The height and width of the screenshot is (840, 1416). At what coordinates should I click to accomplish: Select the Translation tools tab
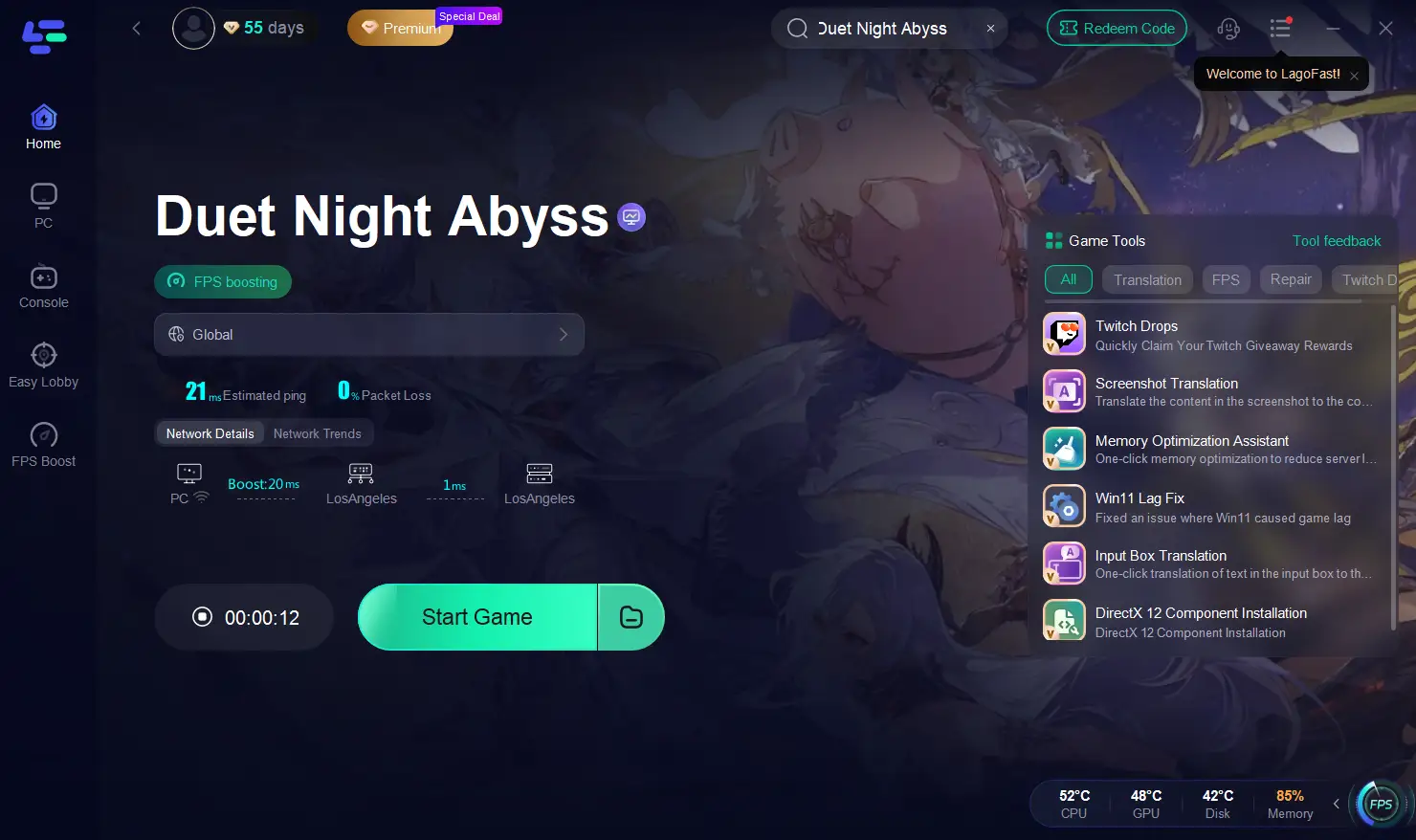1147,279
